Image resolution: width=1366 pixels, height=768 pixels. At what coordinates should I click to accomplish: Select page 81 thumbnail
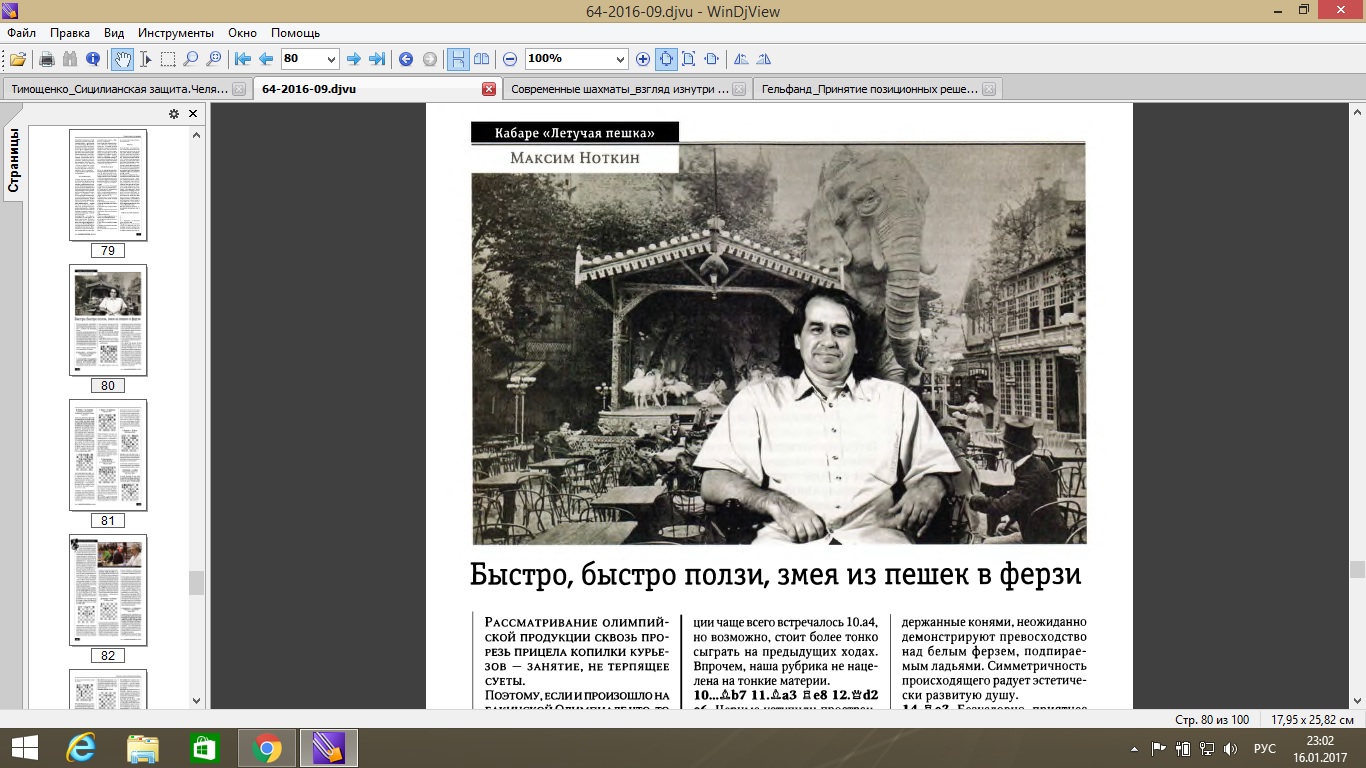click(x=108, y=455)
